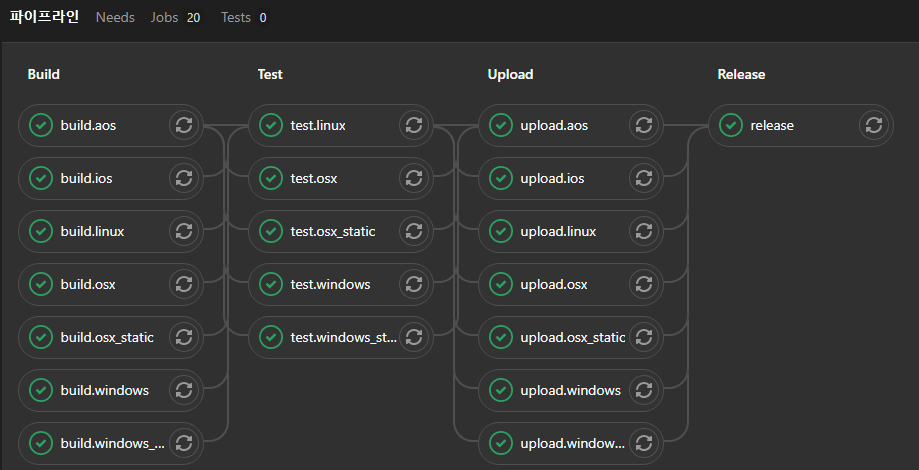Open the Jobs tab

point(175,18)
